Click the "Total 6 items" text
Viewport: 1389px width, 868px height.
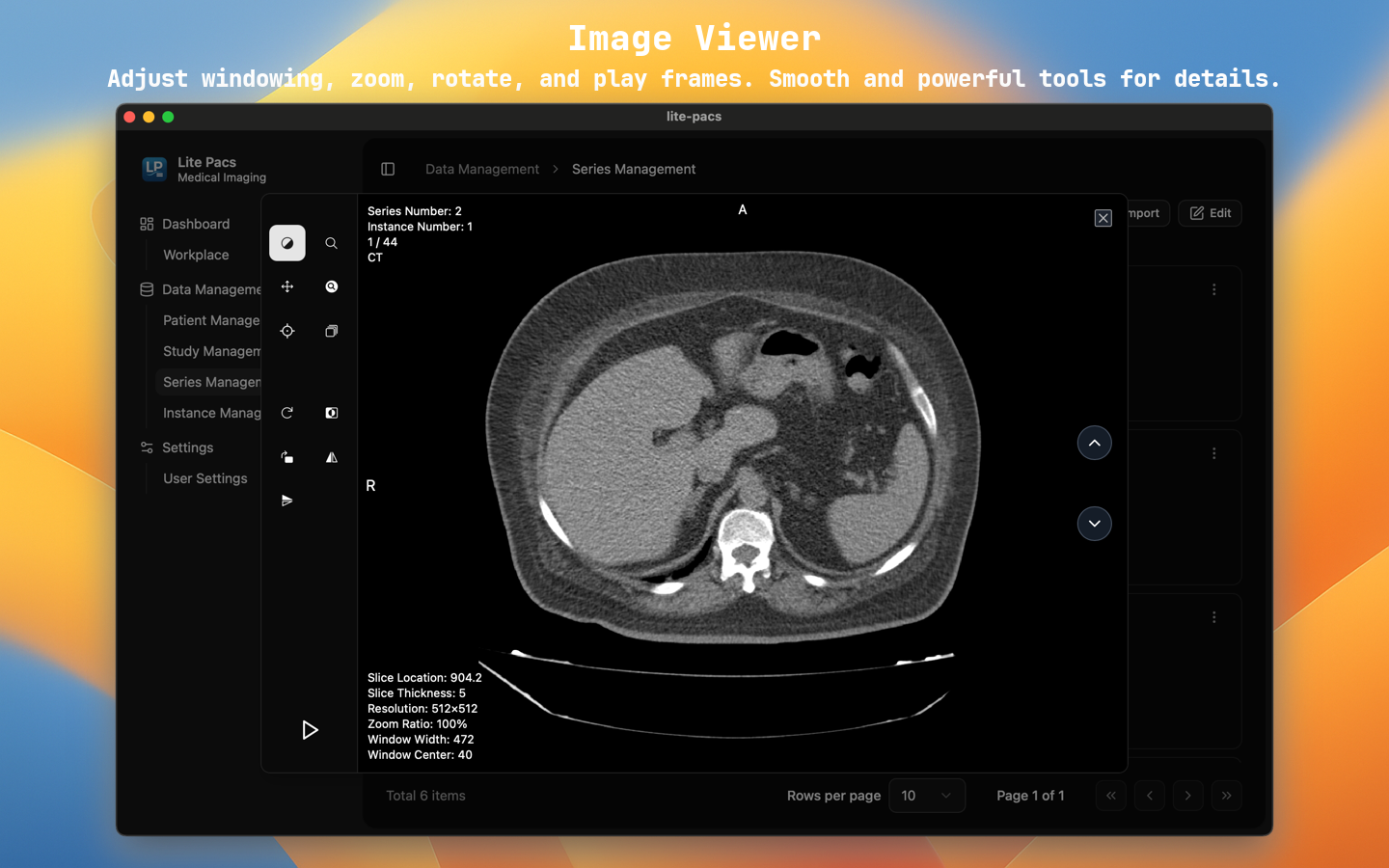[425, 796]
